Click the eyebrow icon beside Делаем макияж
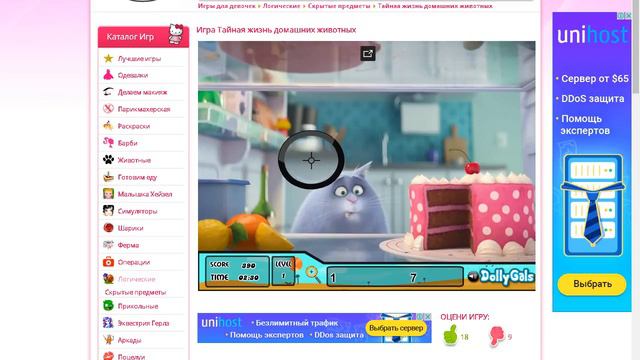Screen dimensions: 640x360 pos(108,92)
